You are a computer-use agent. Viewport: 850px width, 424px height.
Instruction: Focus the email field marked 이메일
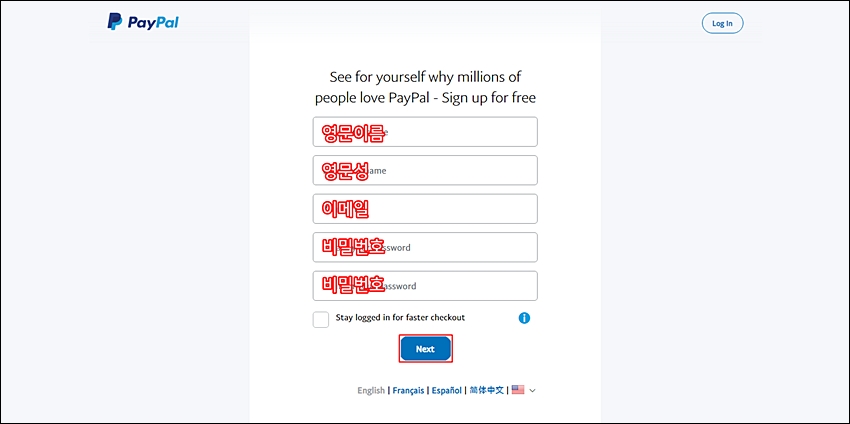pos(425,209)
